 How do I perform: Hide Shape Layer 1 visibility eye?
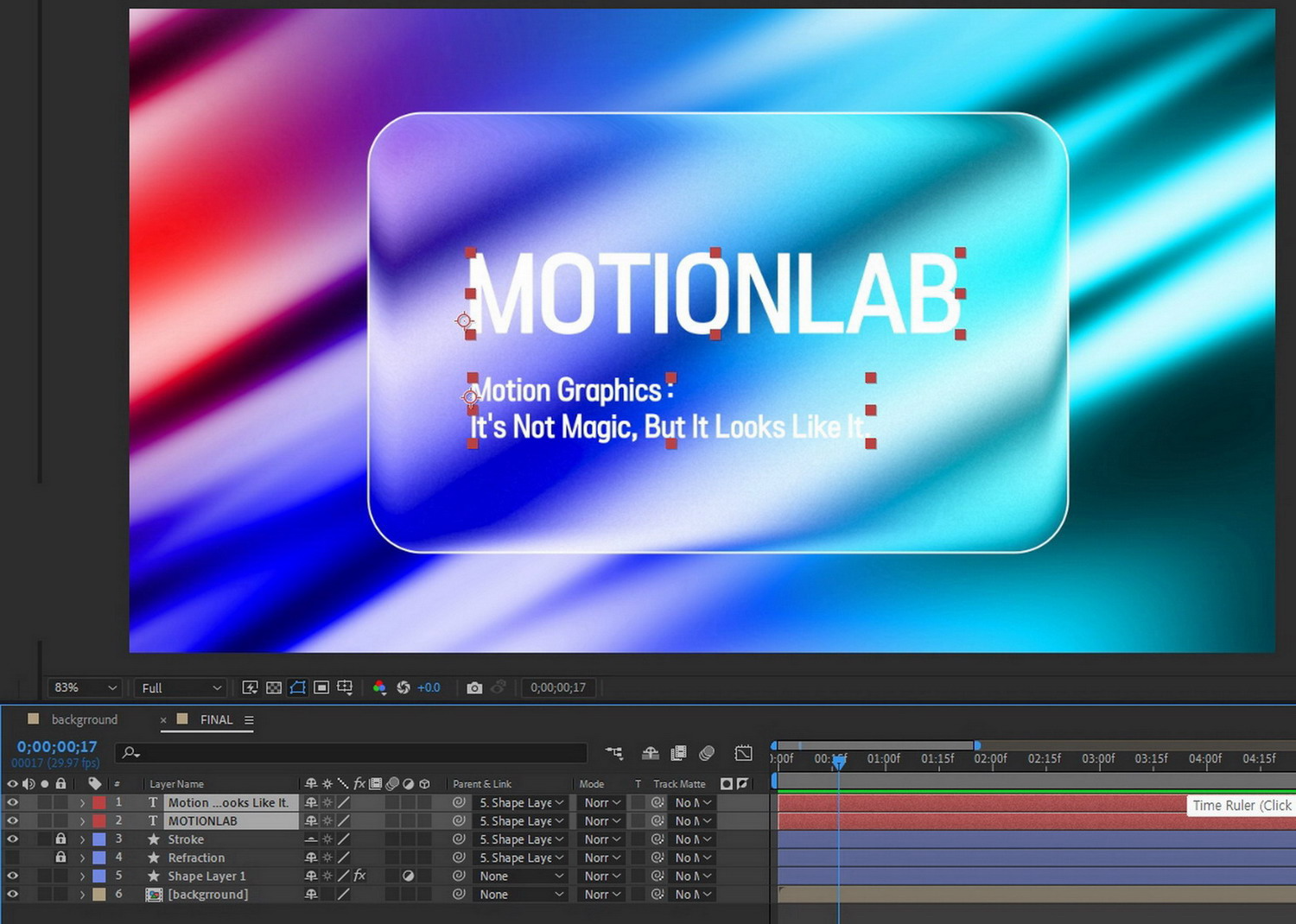point(12,876)
